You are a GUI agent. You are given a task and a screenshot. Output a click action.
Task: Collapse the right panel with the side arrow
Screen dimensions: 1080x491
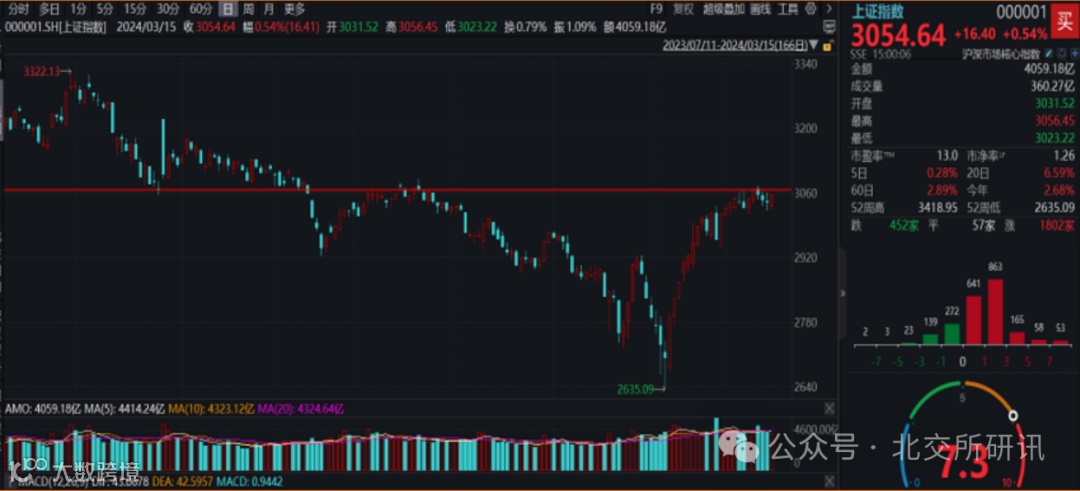pos(843,293)
